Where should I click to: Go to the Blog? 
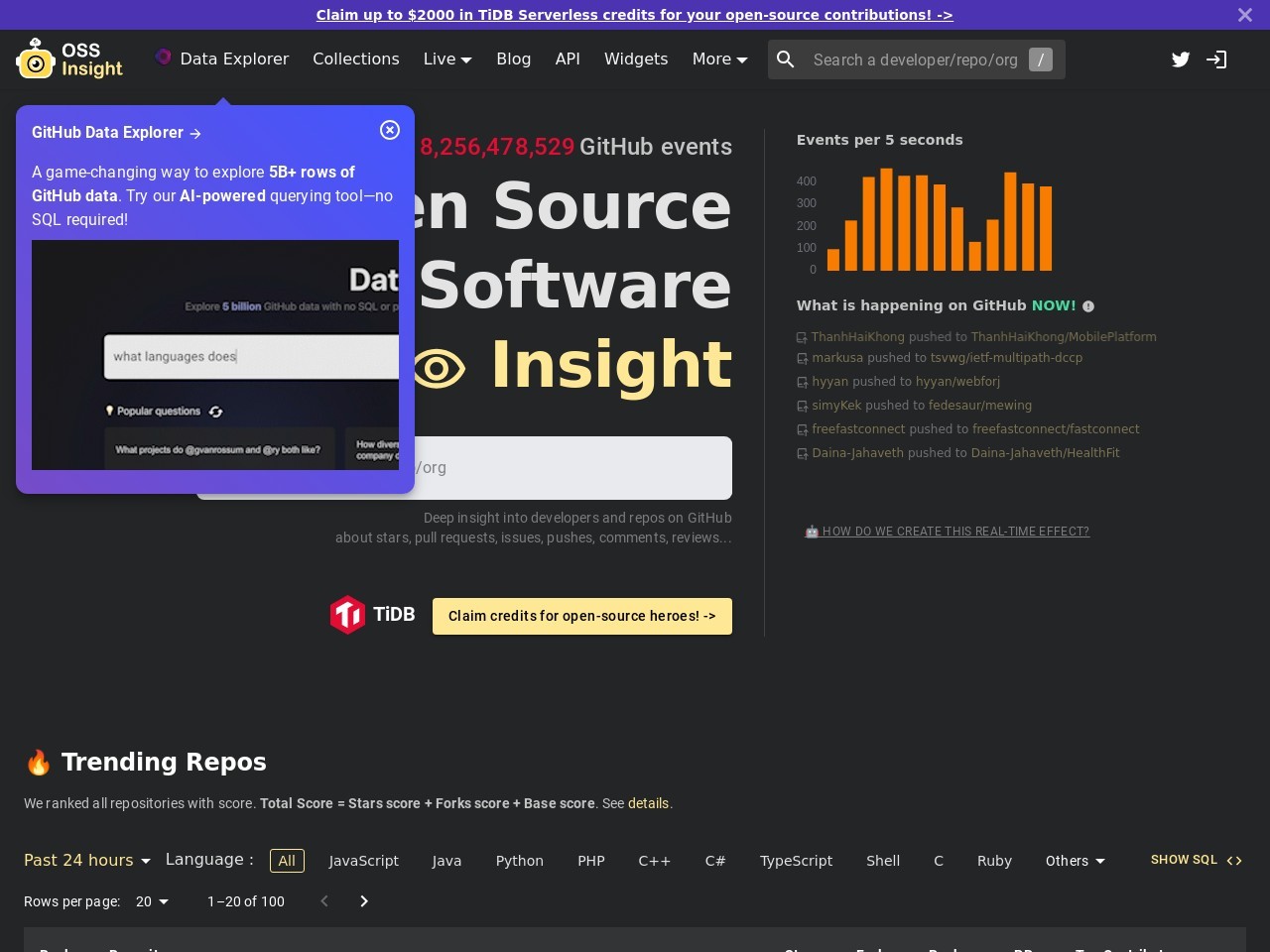514,59
